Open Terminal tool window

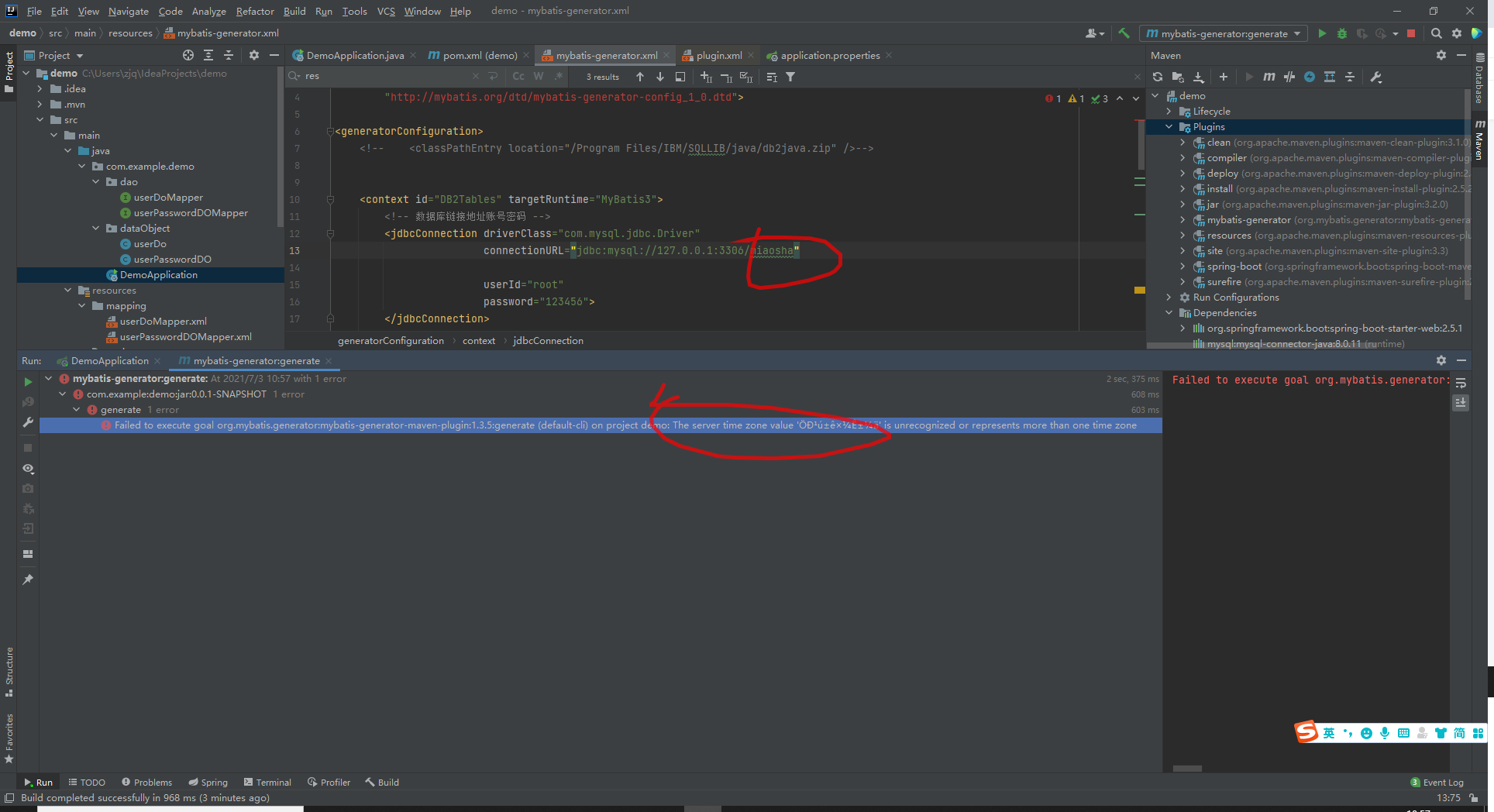[267, 783]
